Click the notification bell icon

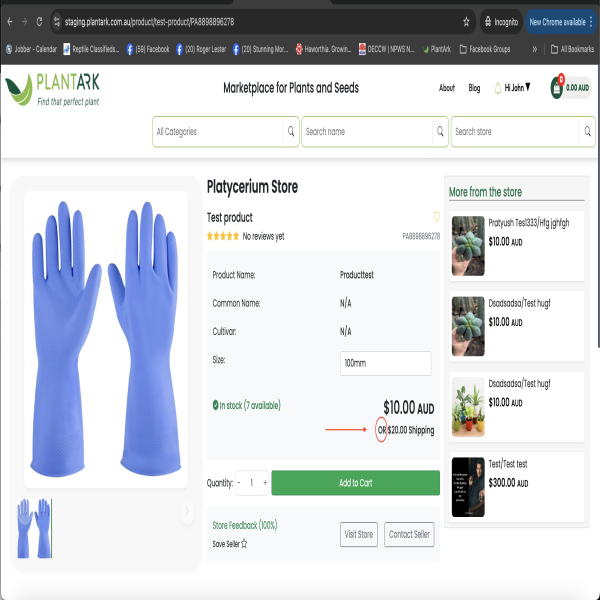(498, 88)
